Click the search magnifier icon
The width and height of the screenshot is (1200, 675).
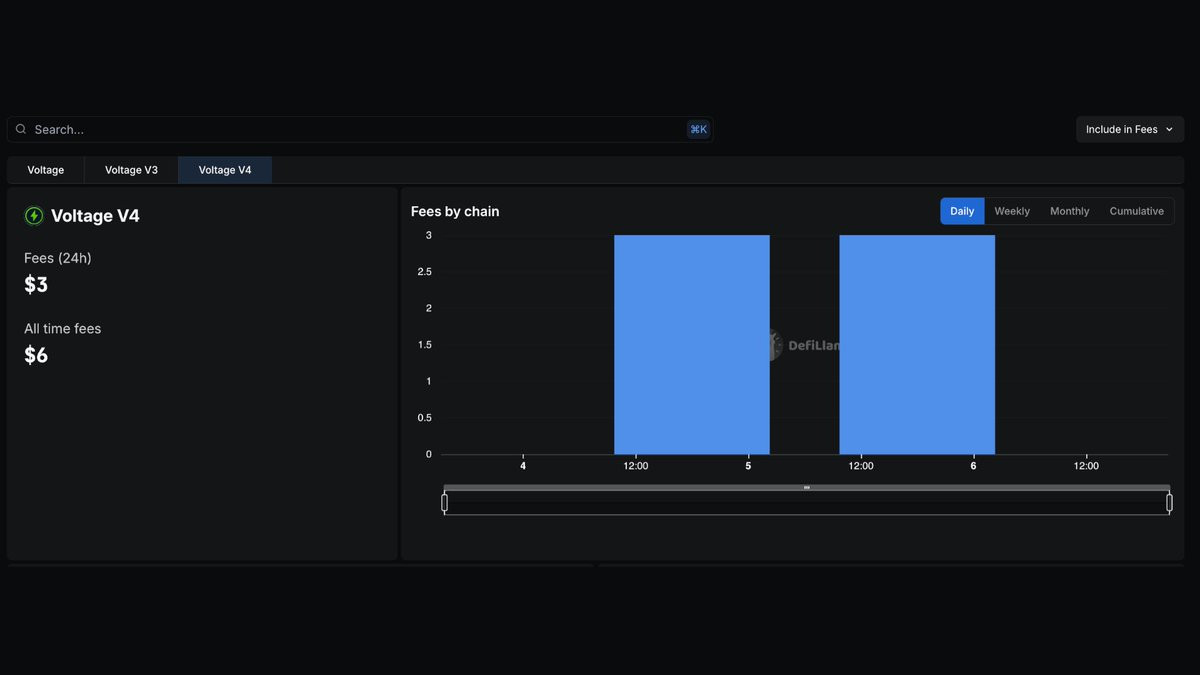coord(21,129)
